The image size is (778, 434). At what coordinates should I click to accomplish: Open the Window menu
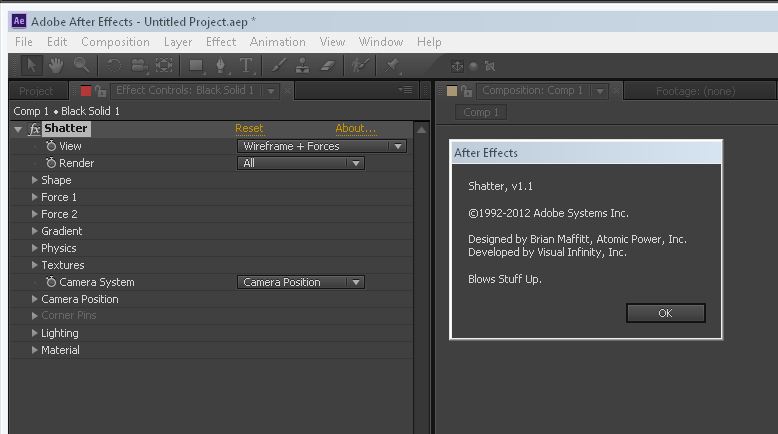click(x=381, y=42)
